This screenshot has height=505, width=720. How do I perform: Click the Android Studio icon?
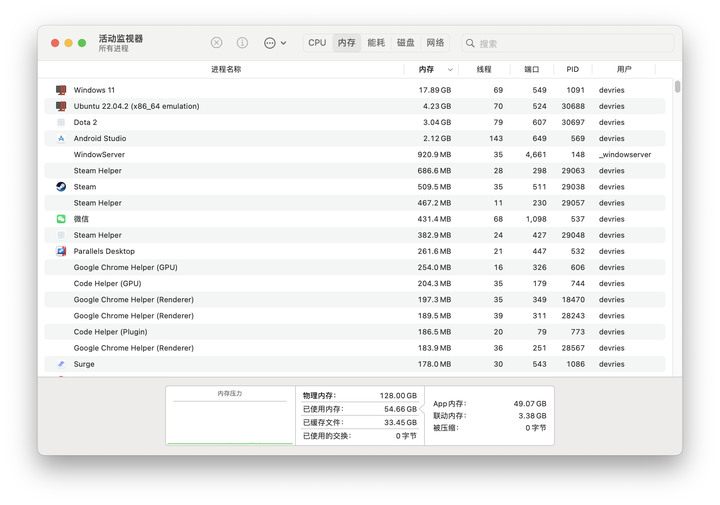(x=61, y=138)
